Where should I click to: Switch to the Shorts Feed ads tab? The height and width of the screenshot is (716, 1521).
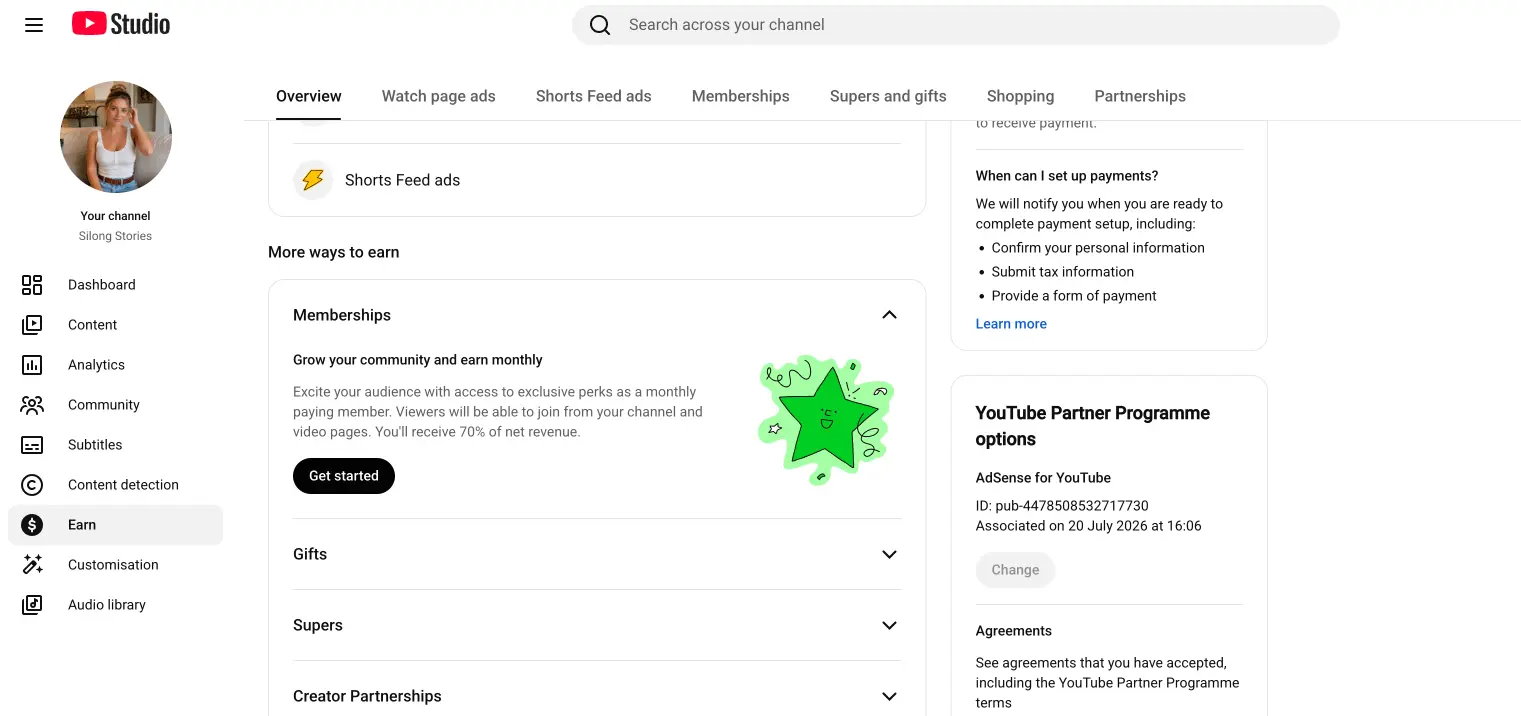(x=594, y=96)
